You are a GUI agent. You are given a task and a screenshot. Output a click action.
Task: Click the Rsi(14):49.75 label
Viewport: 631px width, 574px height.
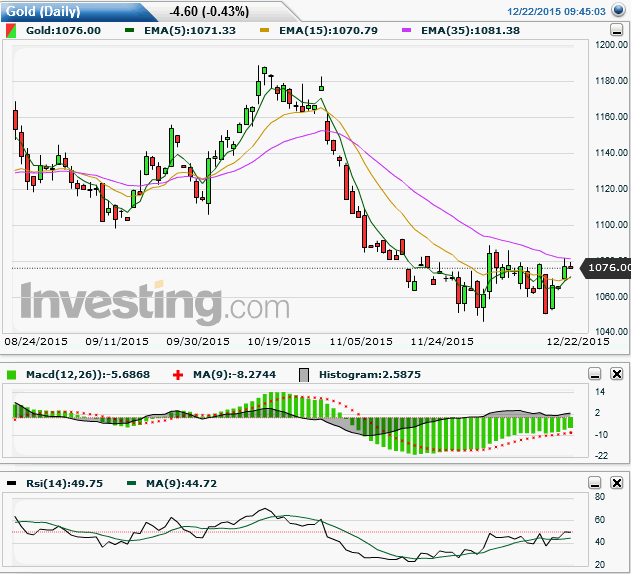click(64, 483)
